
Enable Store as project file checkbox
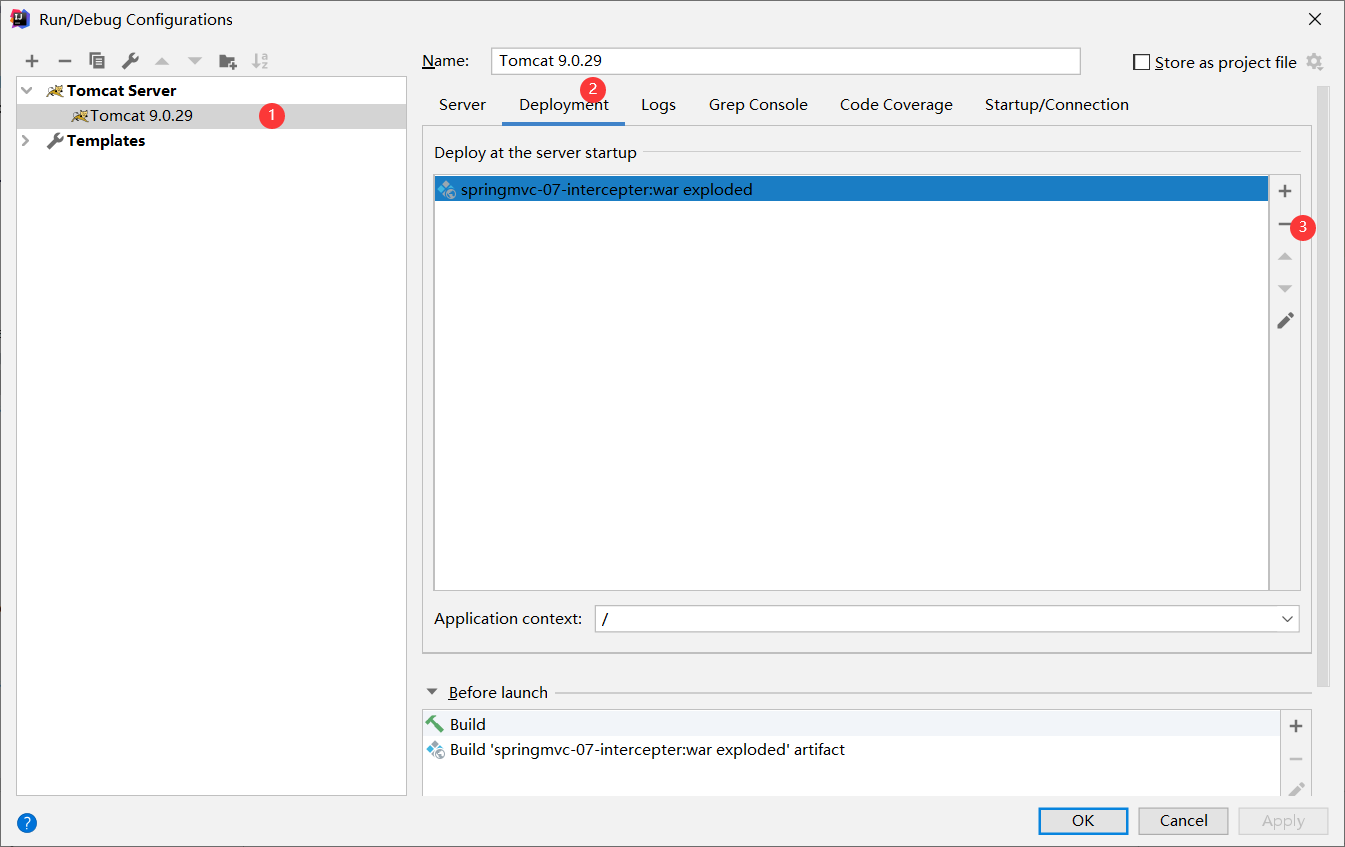pos(1141,62)
